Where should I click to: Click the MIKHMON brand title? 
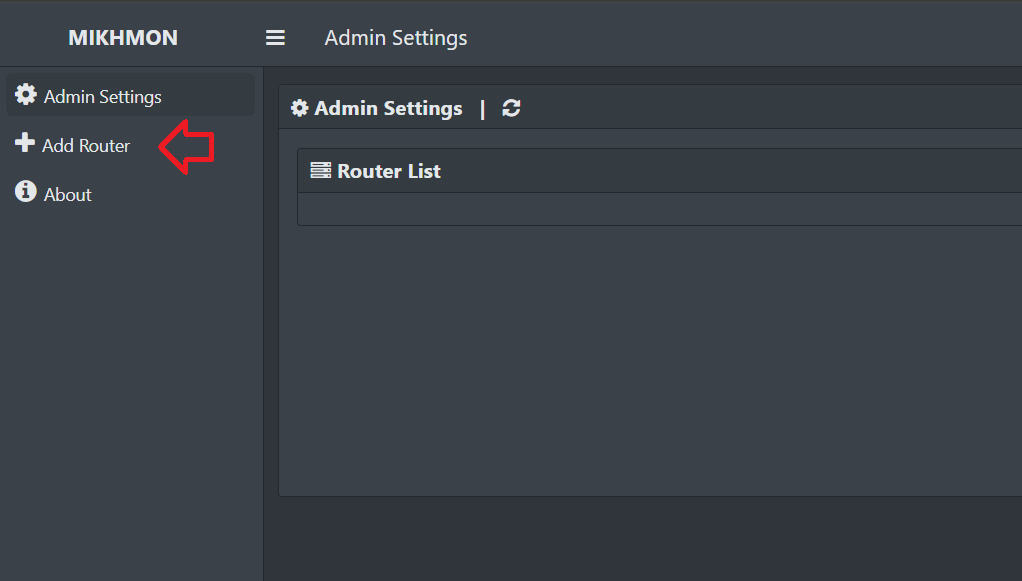click(x=123, y=38)
